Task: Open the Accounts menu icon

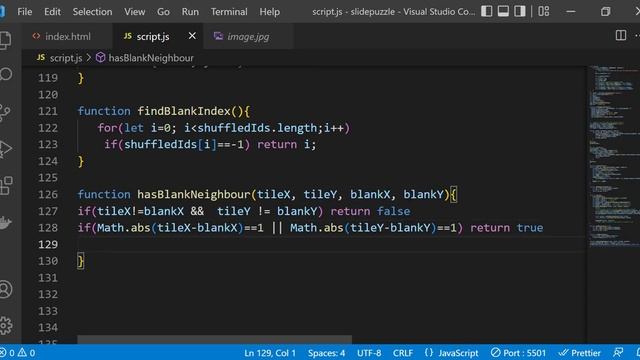Action: [6, 289]
